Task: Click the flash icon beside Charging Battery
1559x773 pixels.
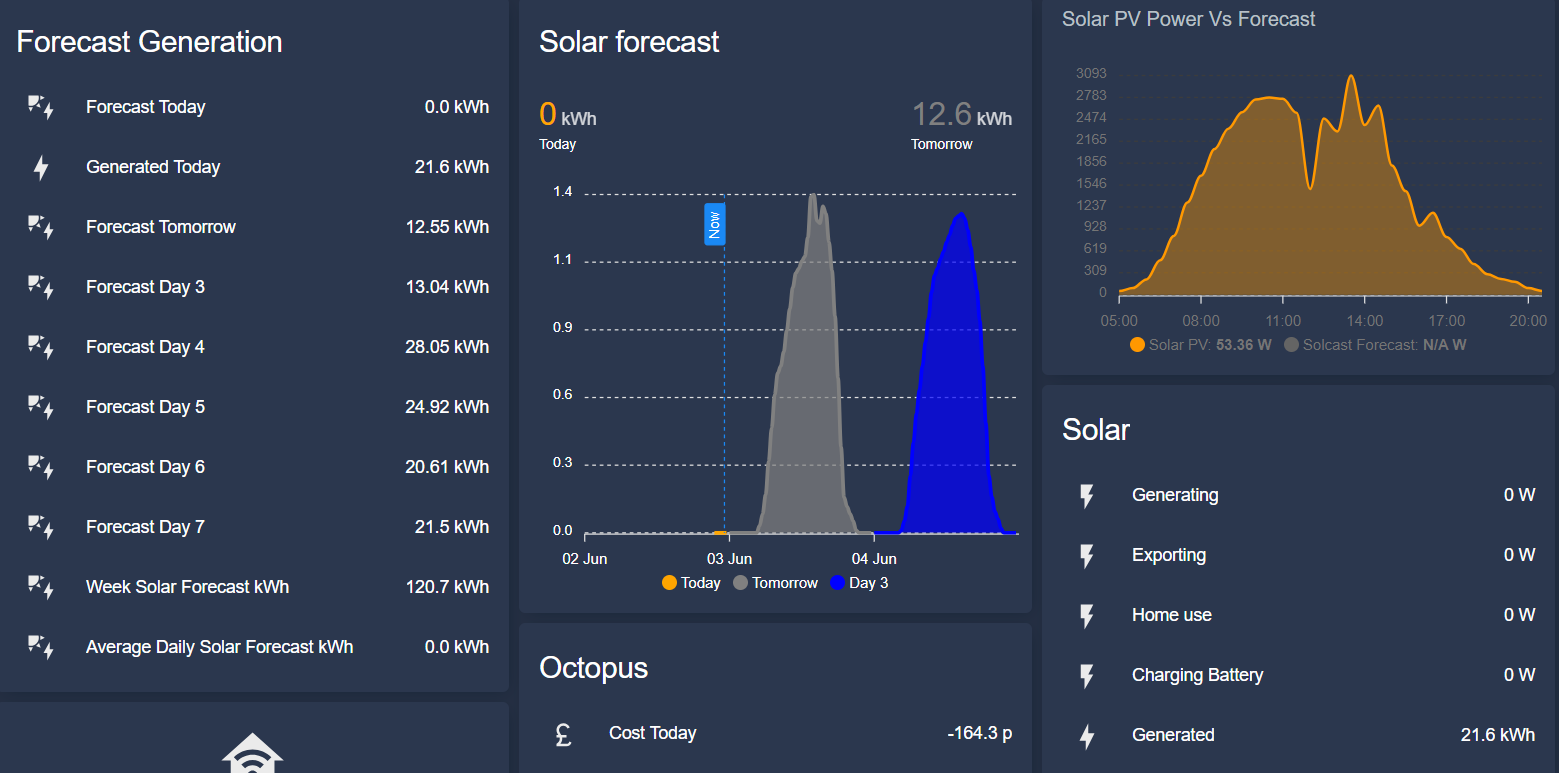Action: tap(1087, 675)
